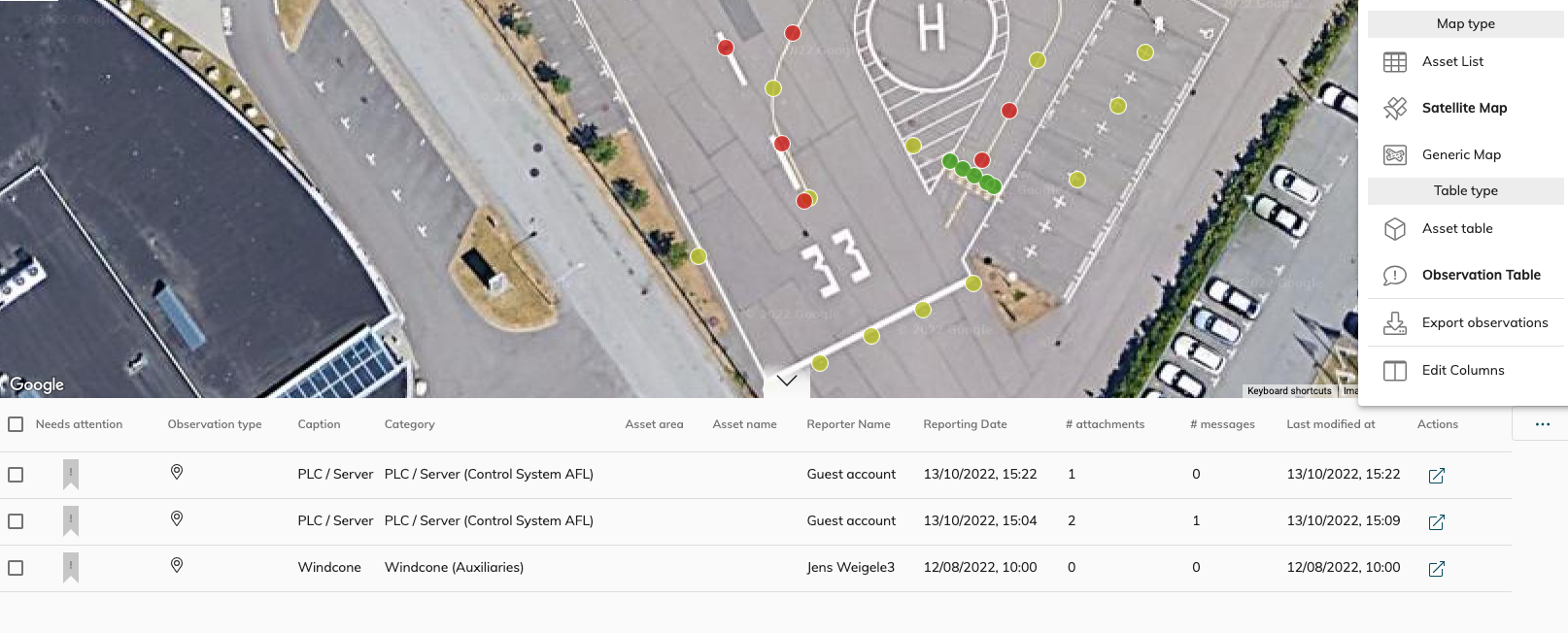Click the Asset List grid icon
The height and width of the screenshot is (633, 1568).
pyautogui.click(x=1395, y=62)
